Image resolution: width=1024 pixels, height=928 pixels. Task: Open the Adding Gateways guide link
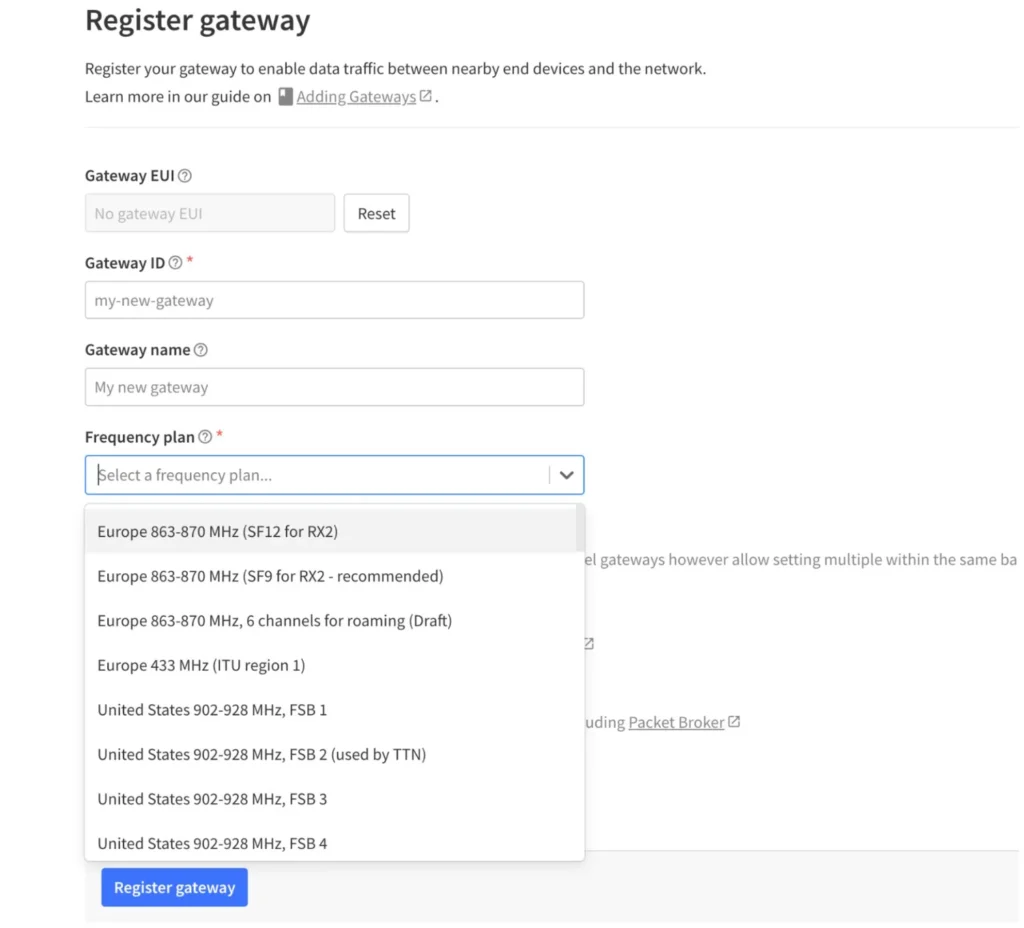click(356, 97)
